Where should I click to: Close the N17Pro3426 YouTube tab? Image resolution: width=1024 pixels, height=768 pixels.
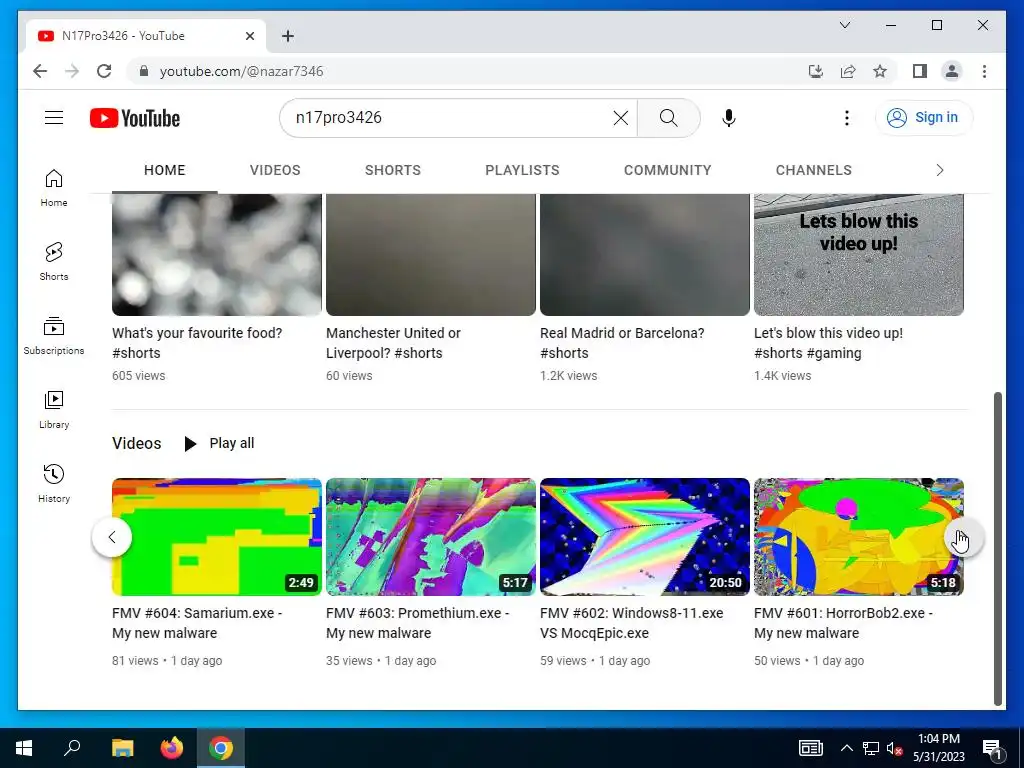[249, 36]
